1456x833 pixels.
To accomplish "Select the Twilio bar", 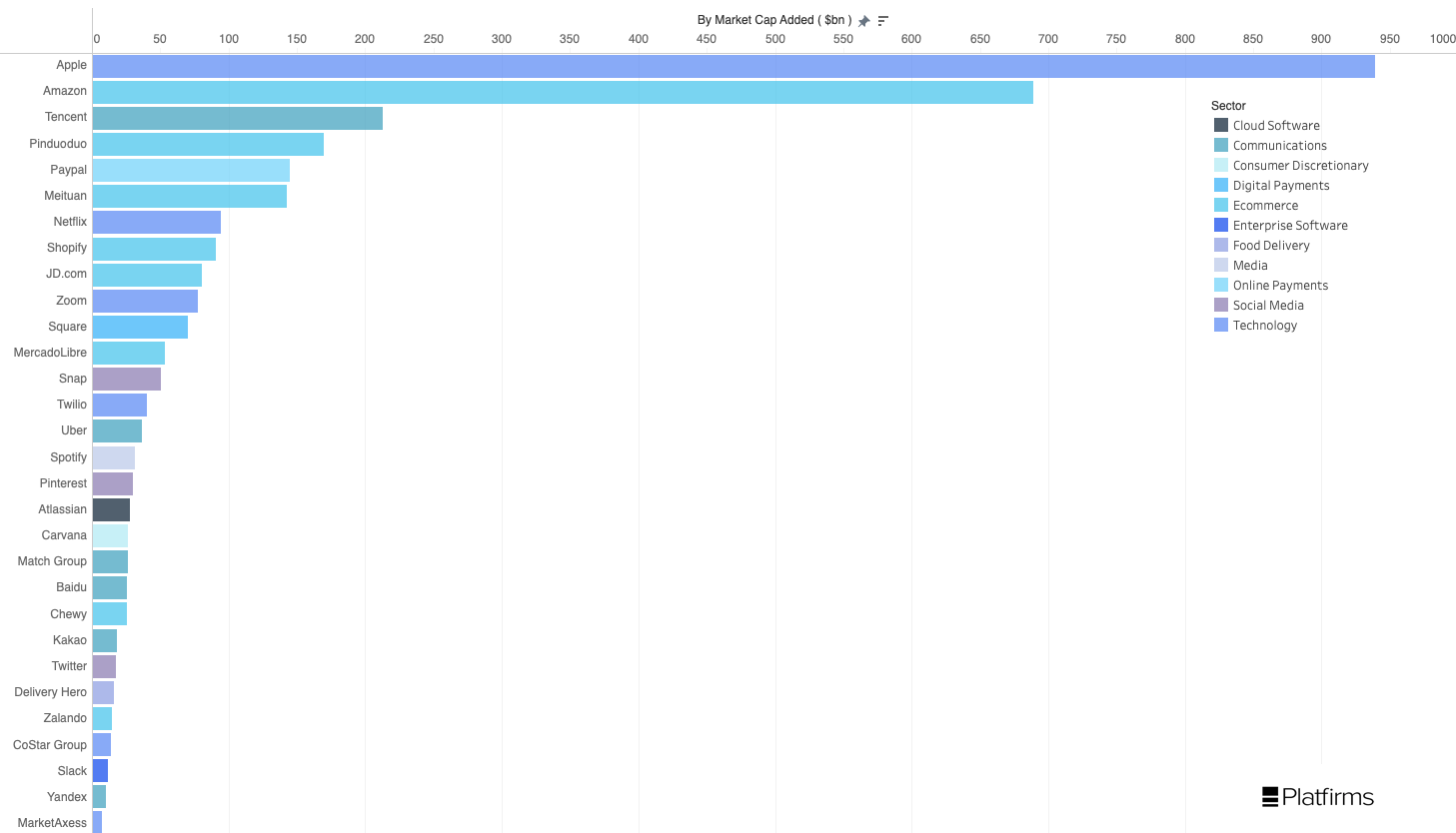I will coord(120,405).
